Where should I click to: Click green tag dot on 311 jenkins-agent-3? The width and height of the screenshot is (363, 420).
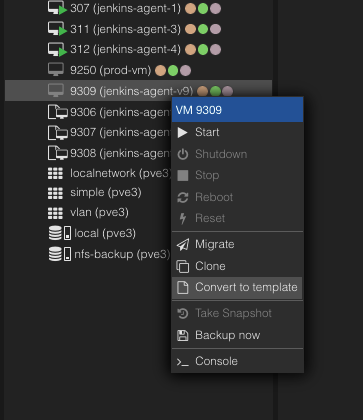[203, 29]
